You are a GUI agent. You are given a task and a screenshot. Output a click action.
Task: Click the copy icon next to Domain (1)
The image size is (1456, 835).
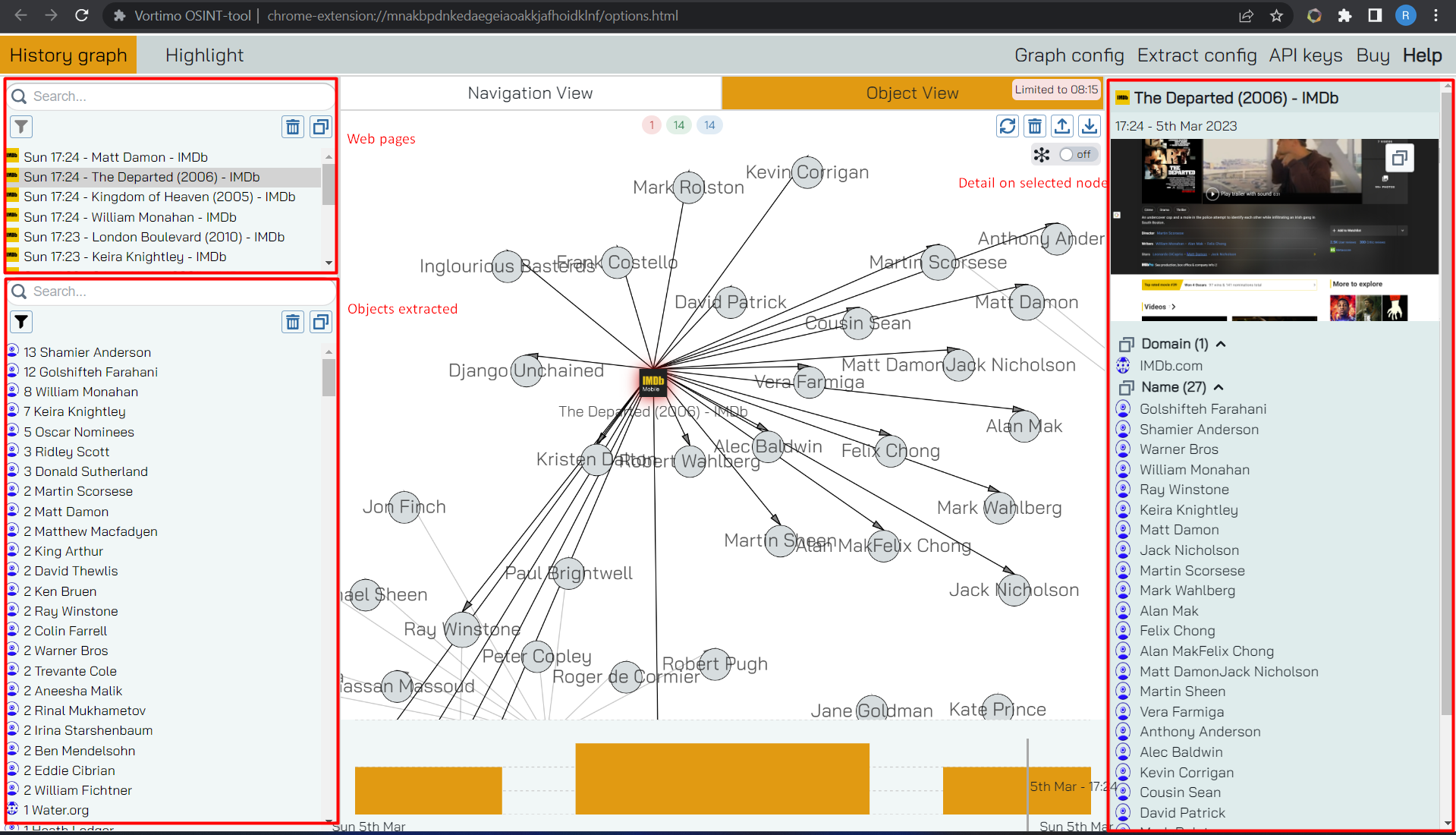1126,345
